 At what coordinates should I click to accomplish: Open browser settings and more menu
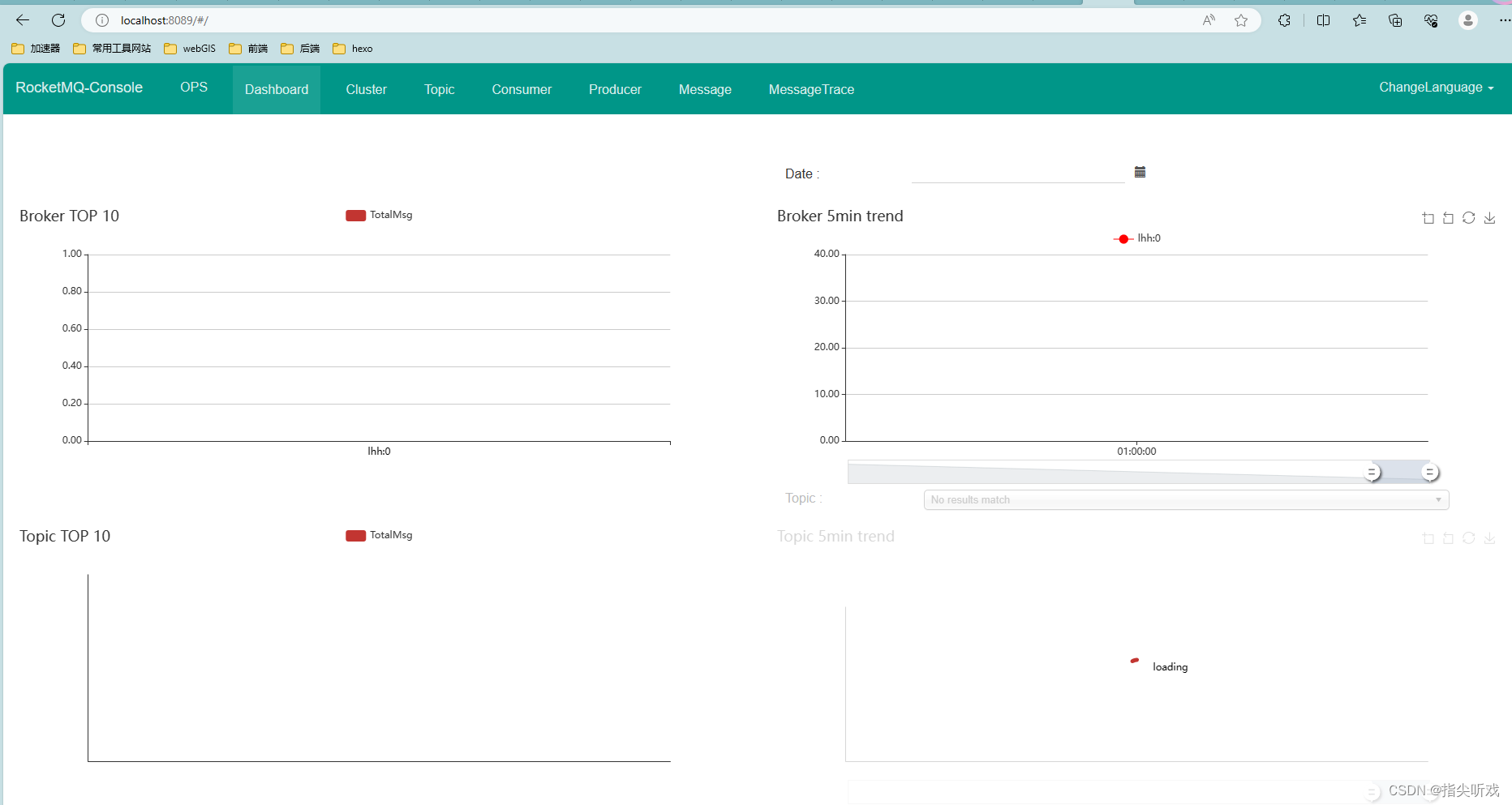point(1504,20)
